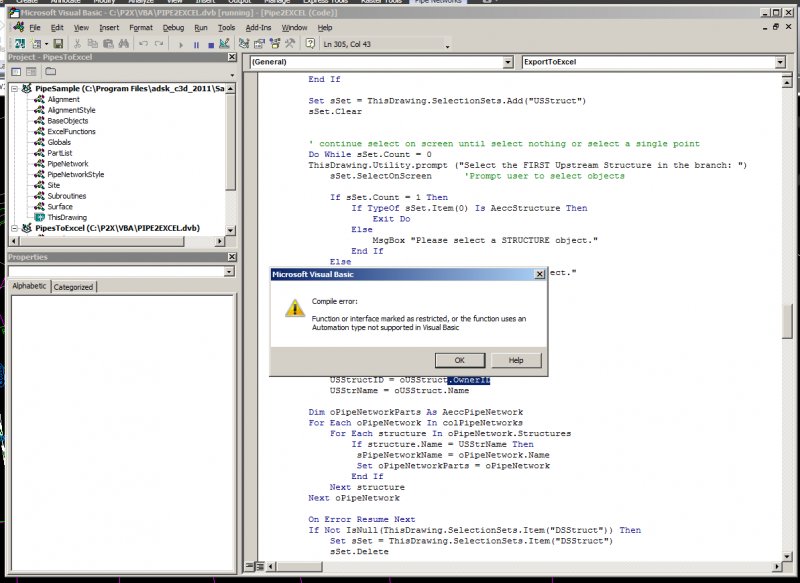Expand the PipesToExcel project tree node
800x583 pixels.
[14, 228]
